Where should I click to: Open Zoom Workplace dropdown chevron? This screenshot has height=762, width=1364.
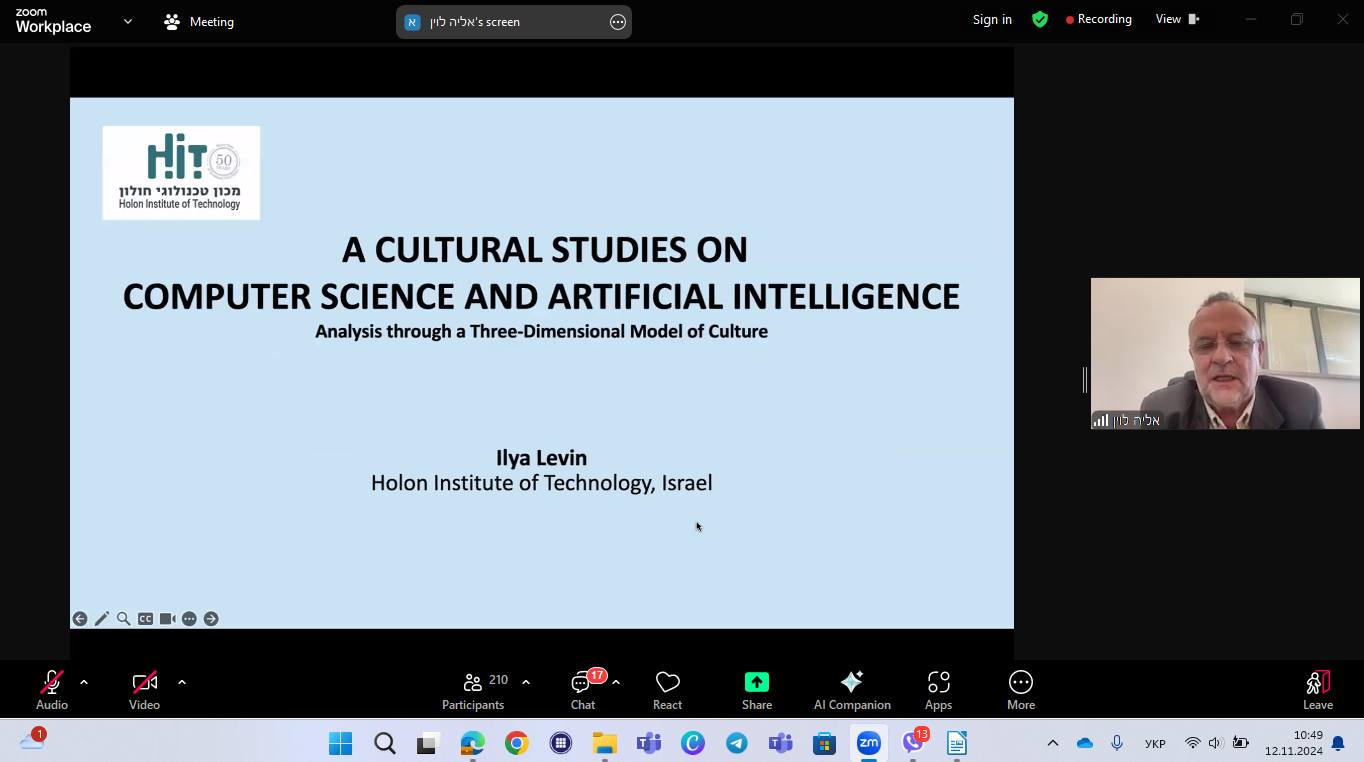point(127,21)
